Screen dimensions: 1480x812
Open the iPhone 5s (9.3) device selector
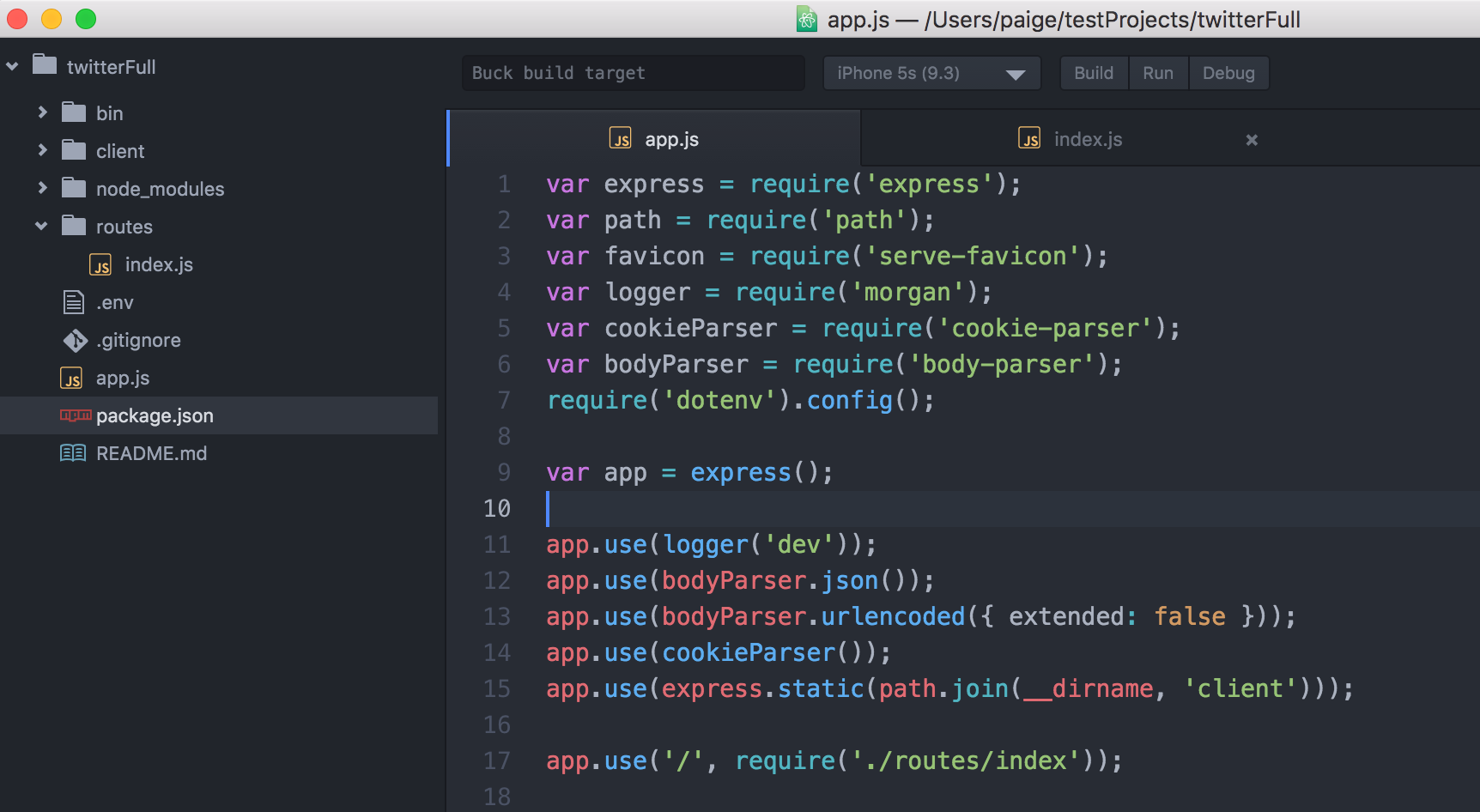click(931, 73)
